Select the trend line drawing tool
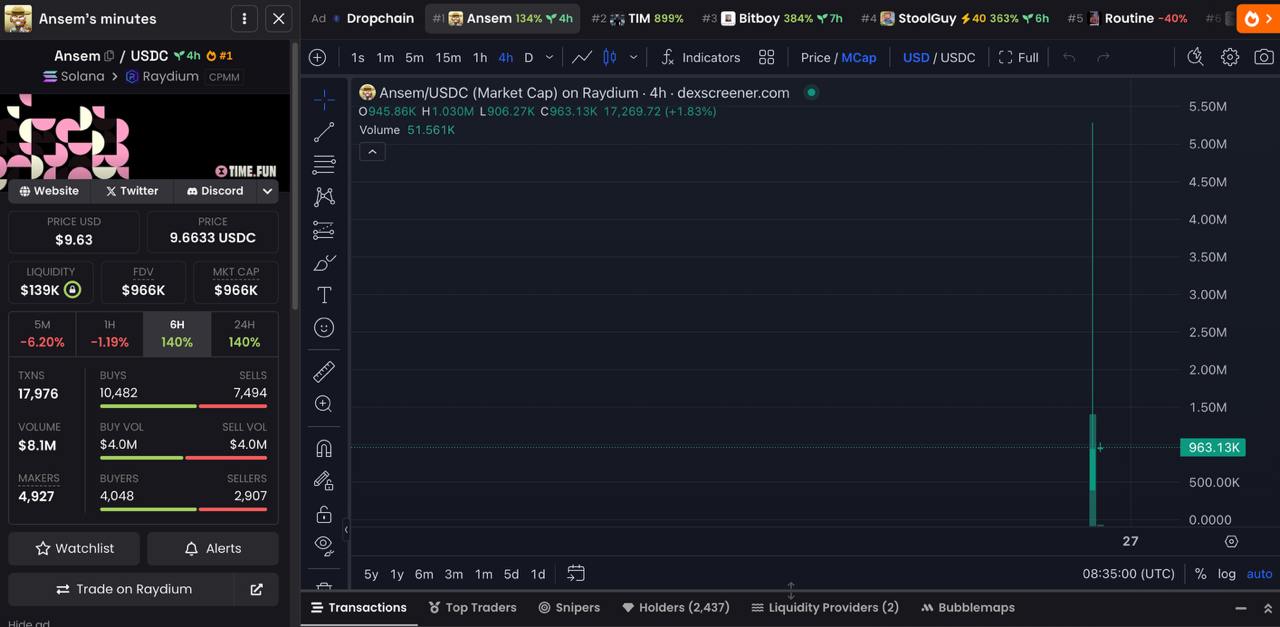This screenshot has height=627, width=1280. (x=324, y=132)
